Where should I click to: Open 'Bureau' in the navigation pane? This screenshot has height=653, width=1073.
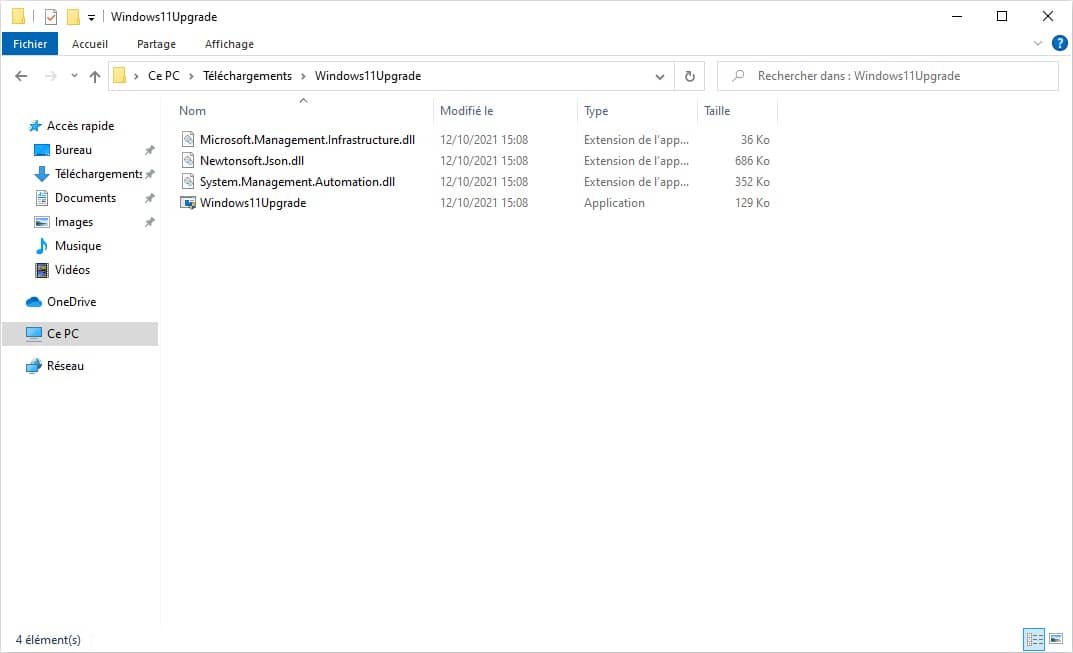73,150
